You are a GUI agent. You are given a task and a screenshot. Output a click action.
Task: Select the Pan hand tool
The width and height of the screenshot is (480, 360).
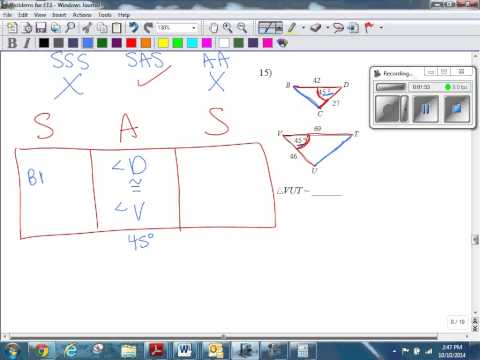point(214,28)
